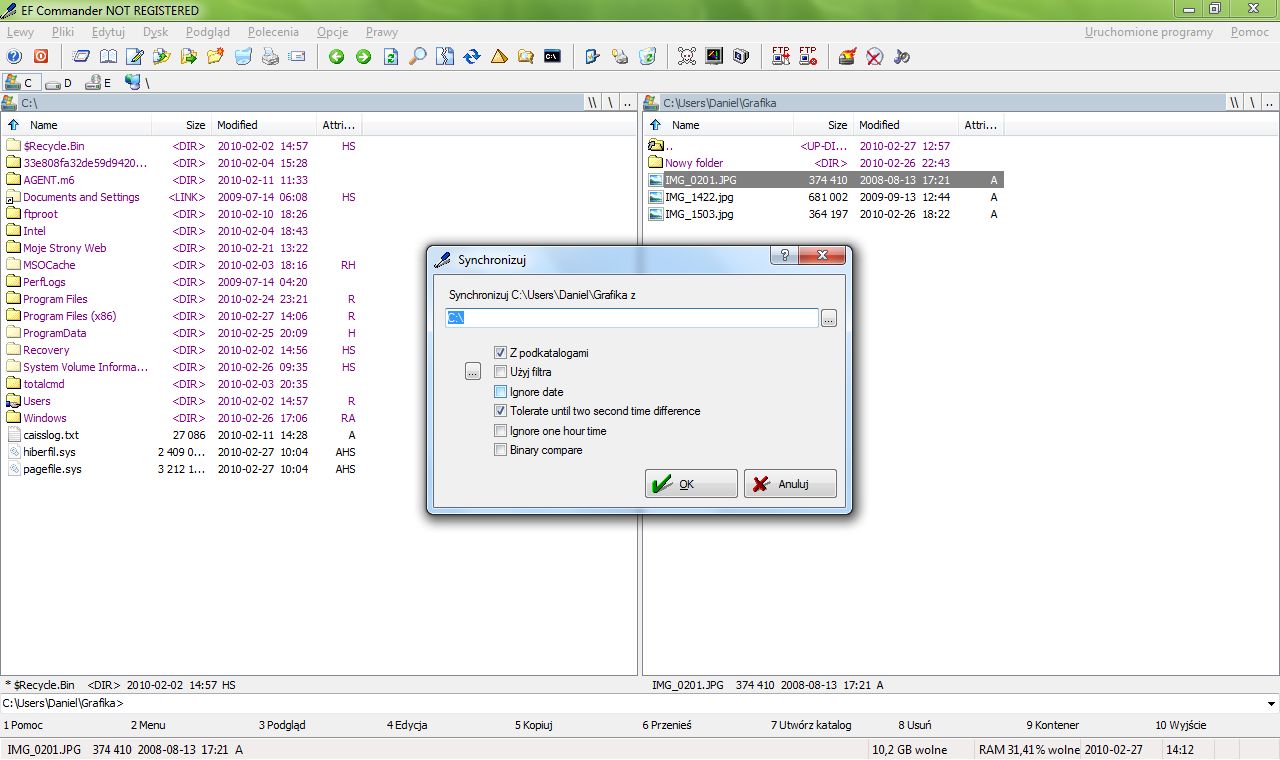Click the open book view icon
The height and width of the screenshot is (760, 1280).
click(108, 57)
